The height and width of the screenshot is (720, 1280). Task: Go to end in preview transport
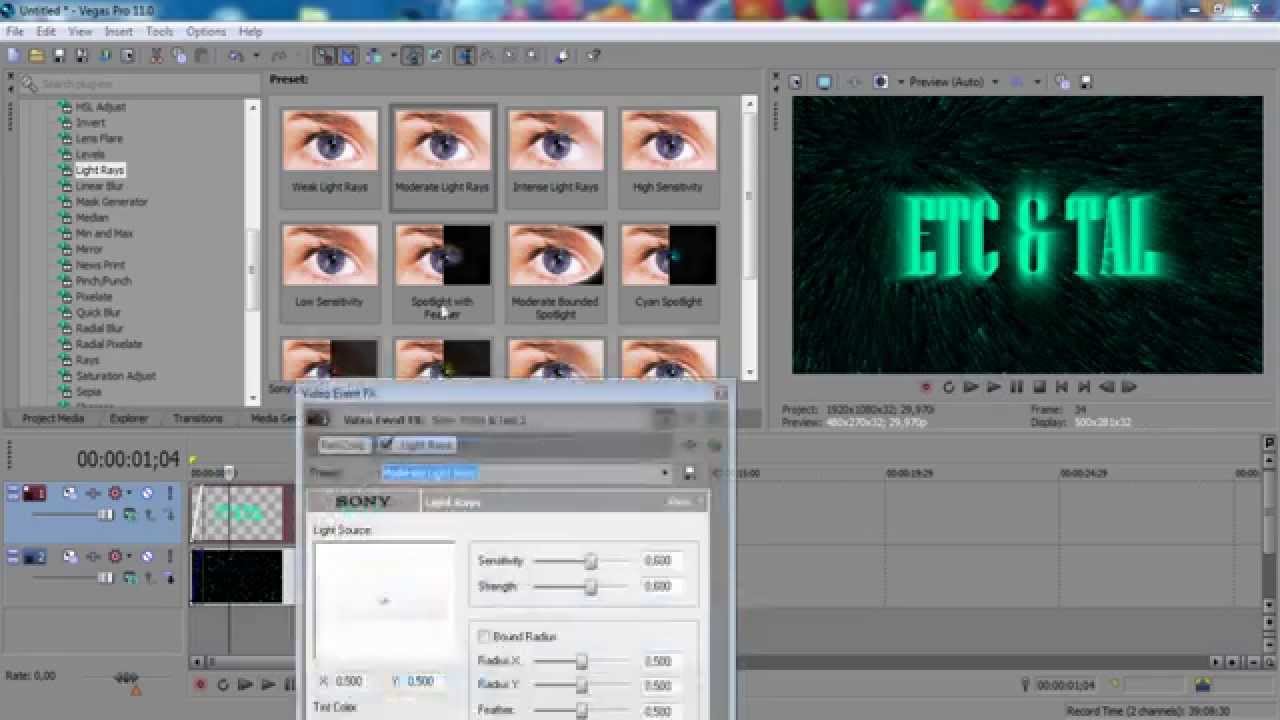pos(1085,387)
